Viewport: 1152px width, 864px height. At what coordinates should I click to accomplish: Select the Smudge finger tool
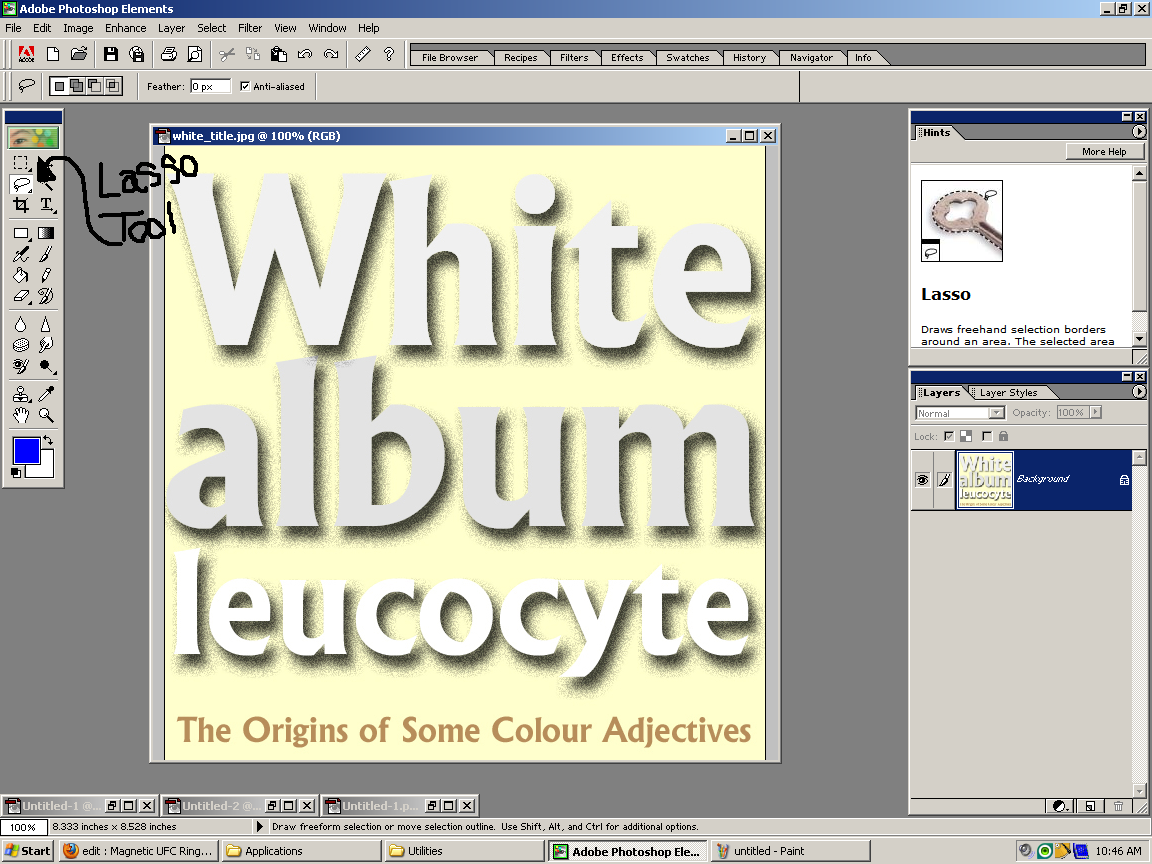(x=46, y=345)
